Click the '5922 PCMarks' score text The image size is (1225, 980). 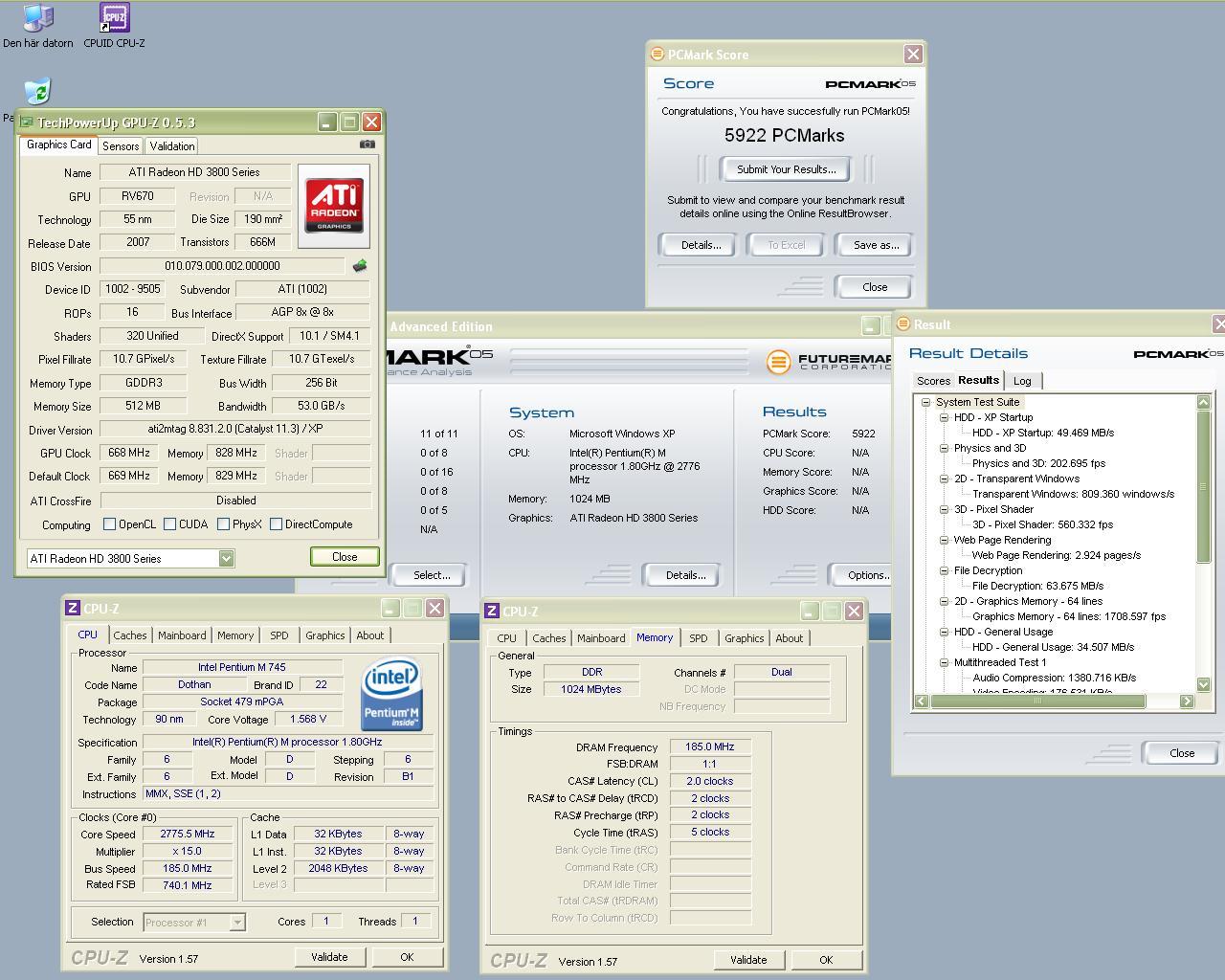[785, 136]
